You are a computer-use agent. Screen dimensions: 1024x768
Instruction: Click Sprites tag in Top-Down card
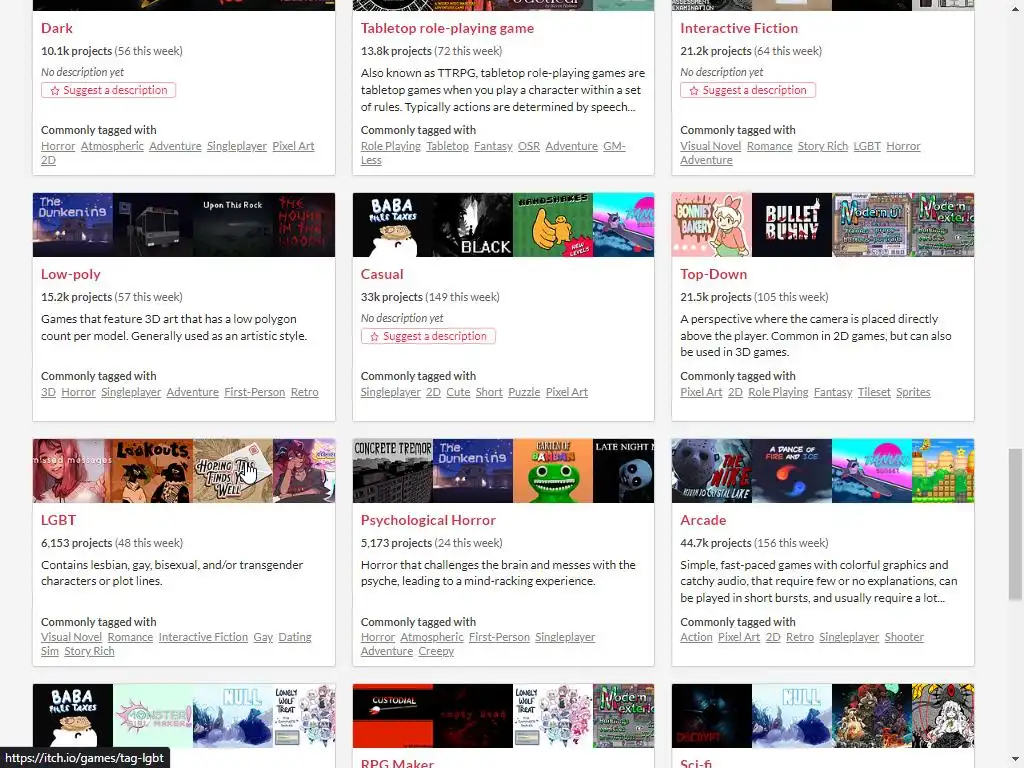[913, 392]
